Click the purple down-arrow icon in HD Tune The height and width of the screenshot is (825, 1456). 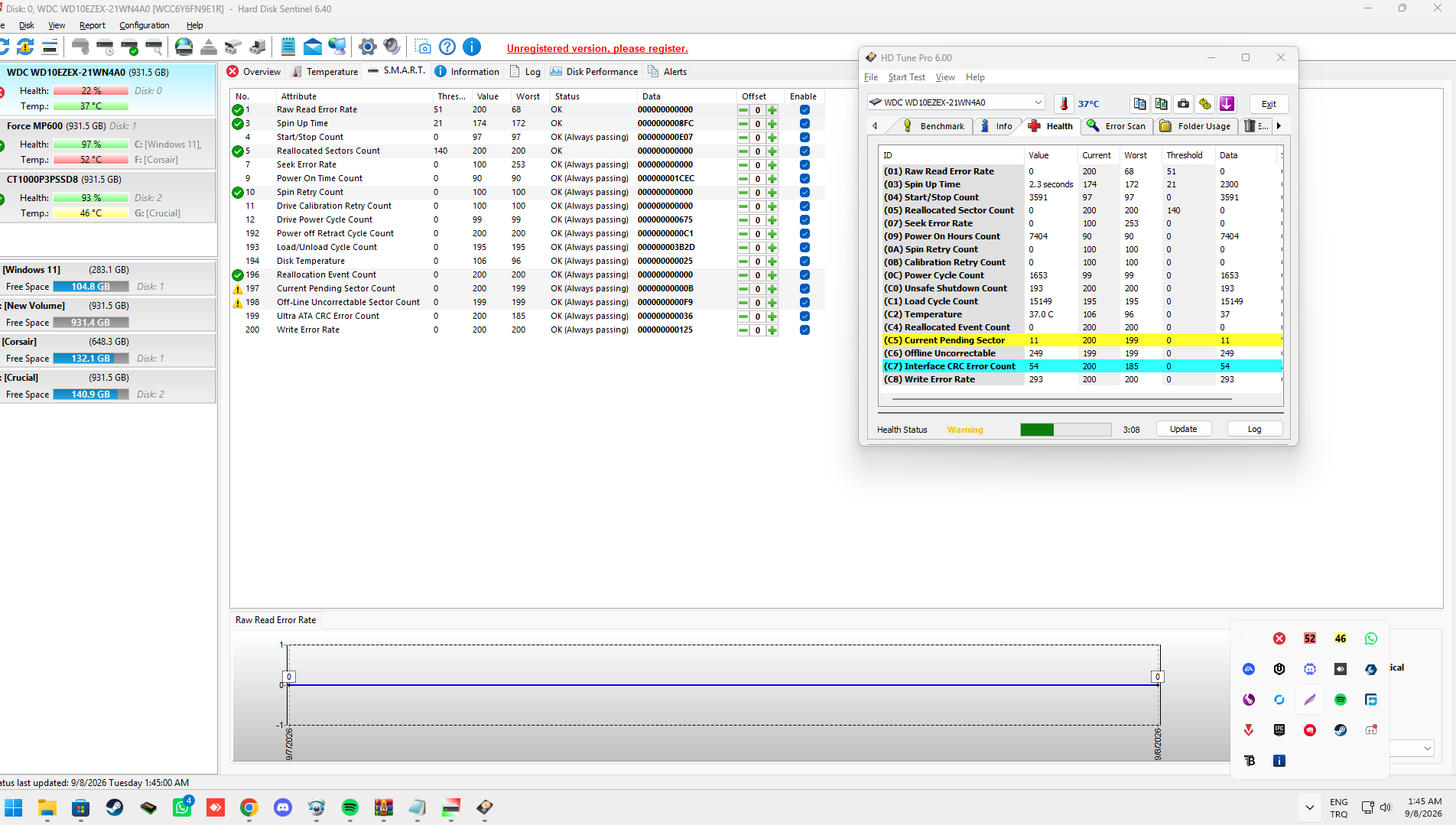coord(1227,104)
